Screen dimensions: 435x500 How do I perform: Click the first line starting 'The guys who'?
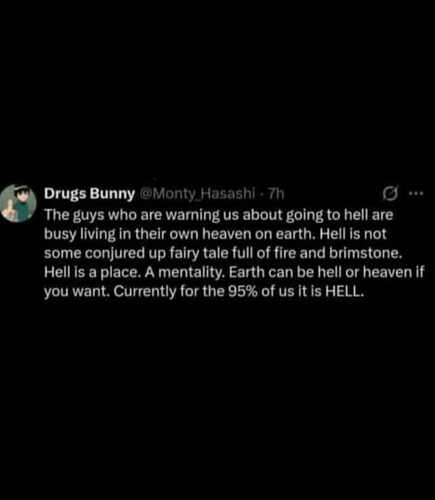point(219,215)
